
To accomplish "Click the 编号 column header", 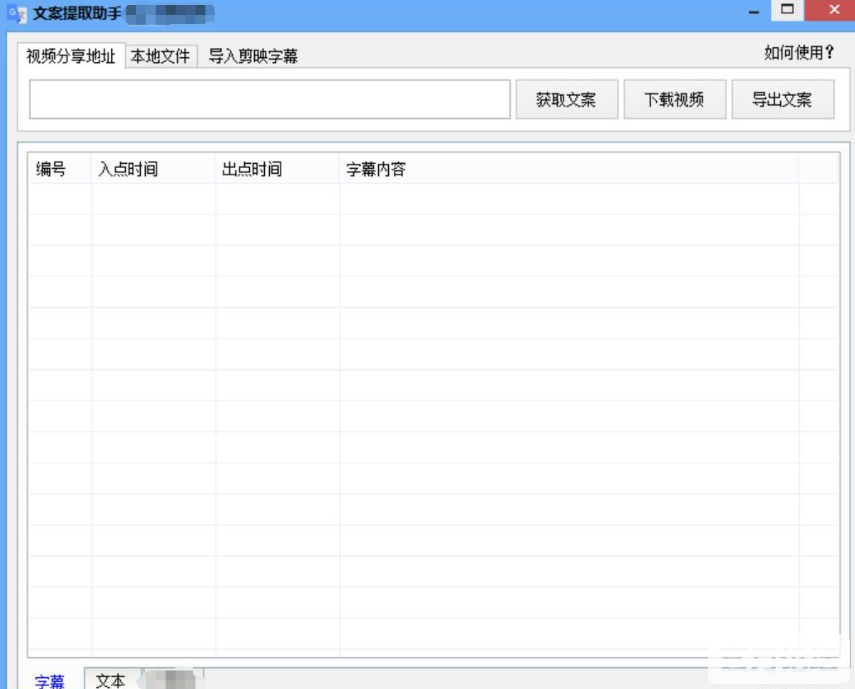I will point(60,169).
